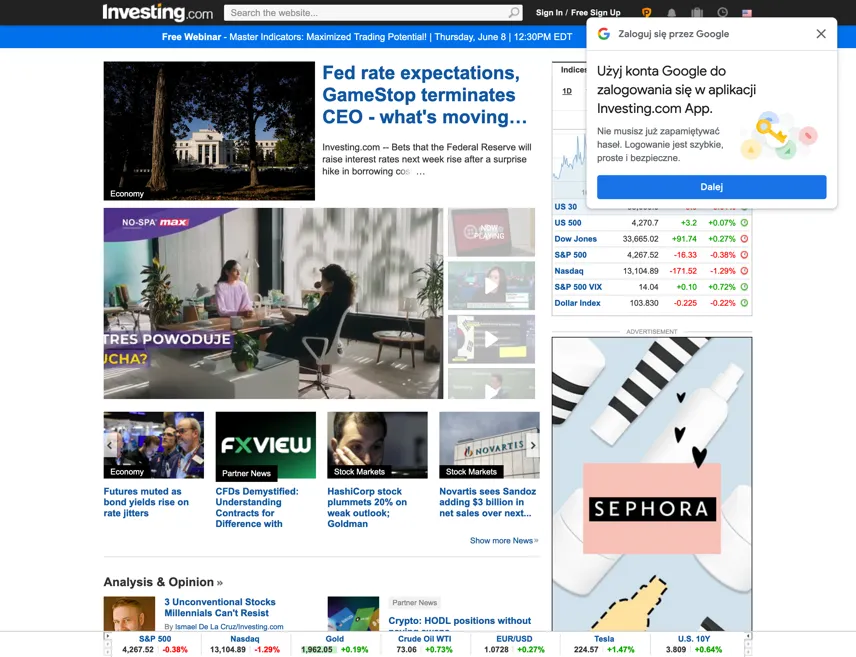Select the Indices tab in the markets widget

573,70
